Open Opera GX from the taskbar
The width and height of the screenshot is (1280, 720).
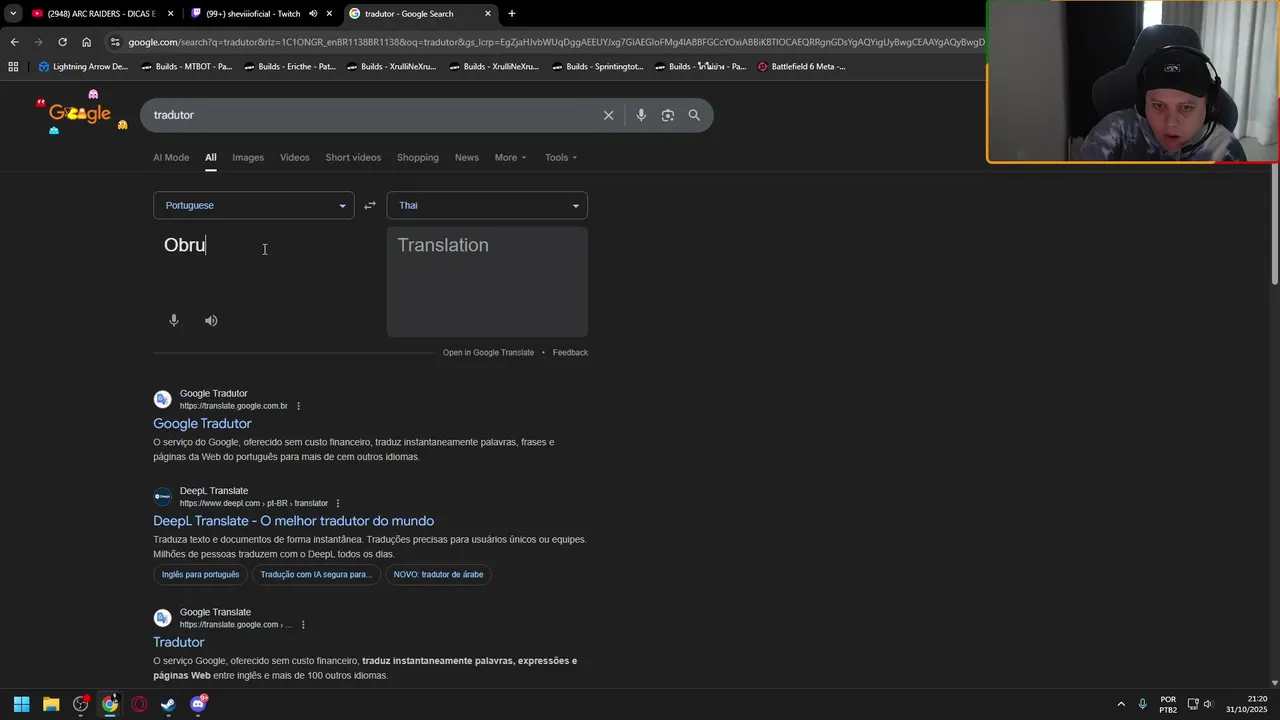(x=139, y=704)
